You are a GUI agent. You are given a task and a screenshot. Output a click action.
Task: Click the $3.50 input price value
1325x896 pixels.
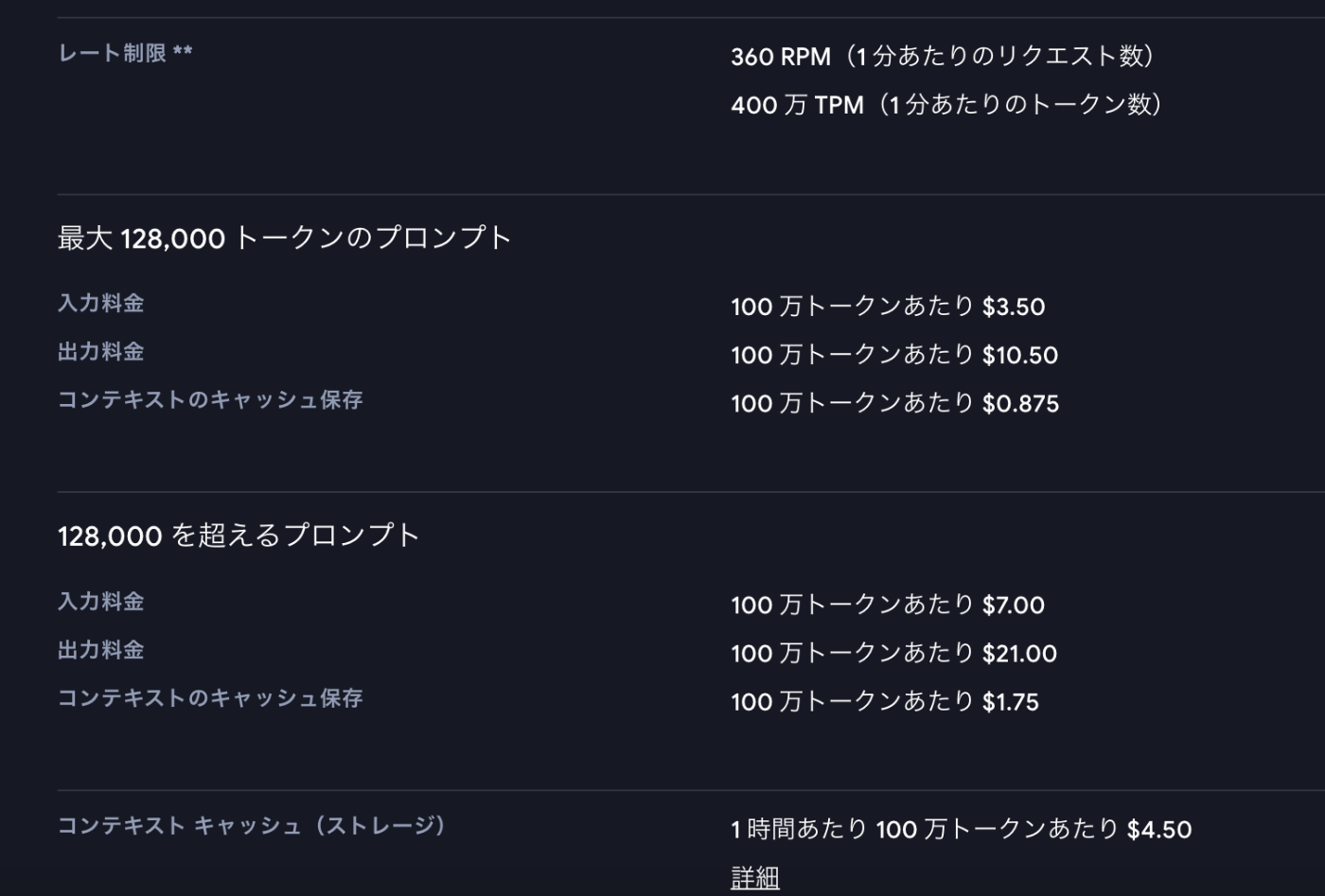[x=1014, y=307]
